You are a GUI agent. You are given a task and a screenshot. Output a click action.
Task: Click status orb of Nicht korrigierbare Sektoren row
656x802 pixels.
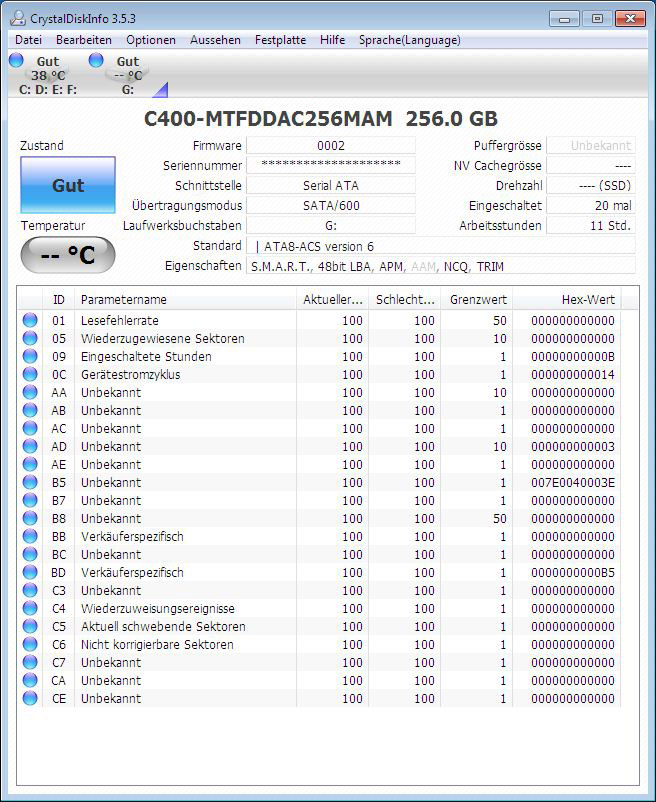coord(30,644)
